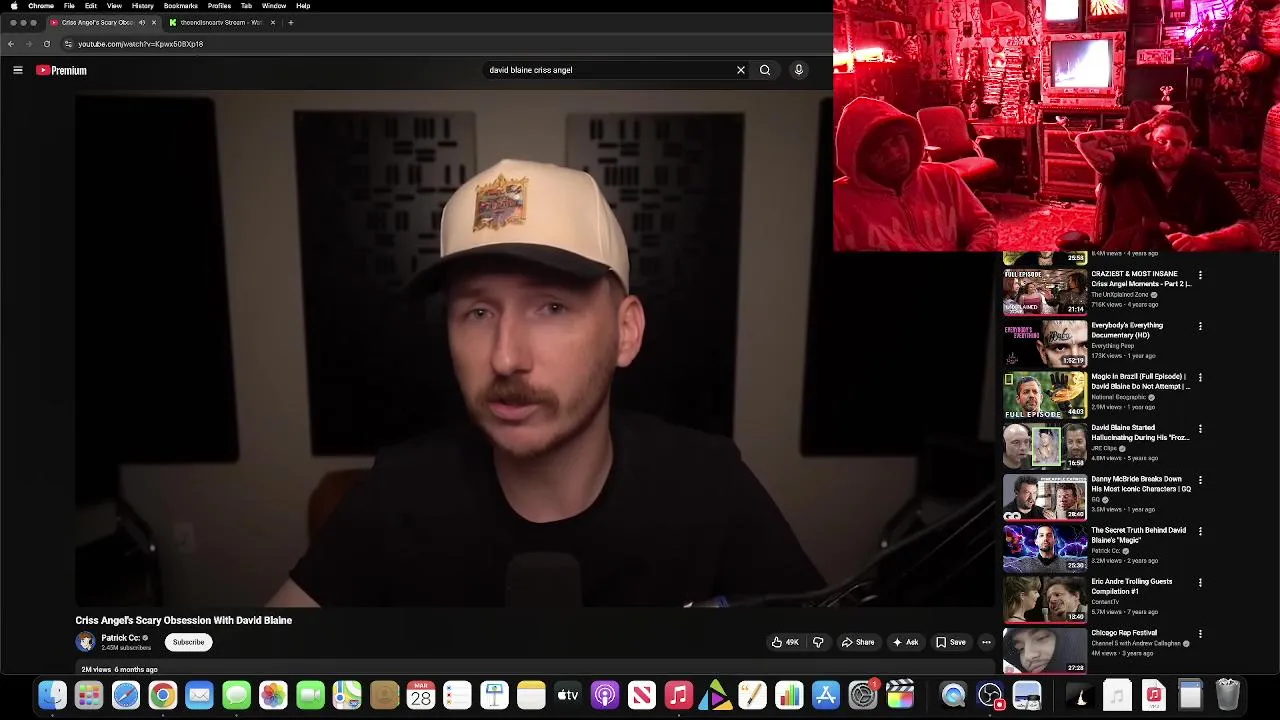Click the browser back arrow
1280x720 pixels.
pos(11,44)
